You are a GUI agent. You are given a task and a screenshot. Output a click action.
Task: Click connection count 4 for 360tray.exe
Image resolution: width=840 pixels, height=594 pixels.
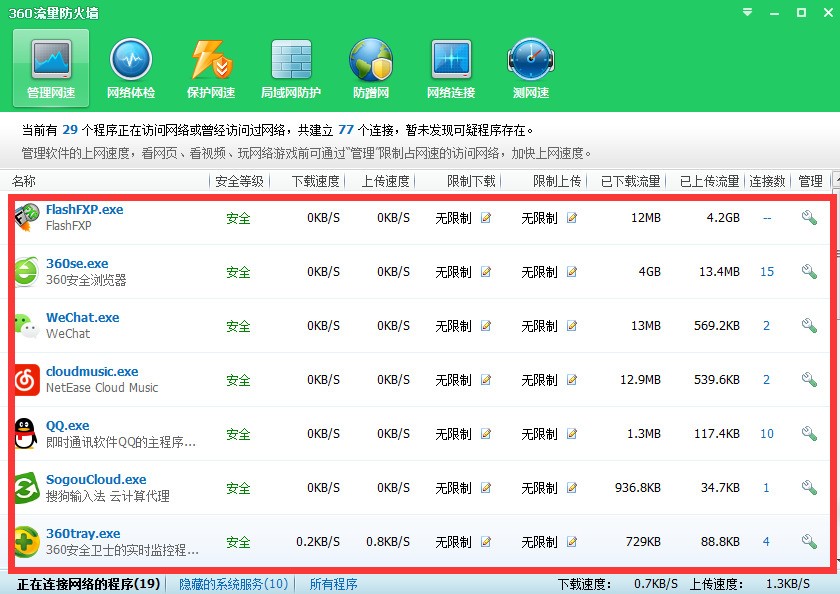766,542
